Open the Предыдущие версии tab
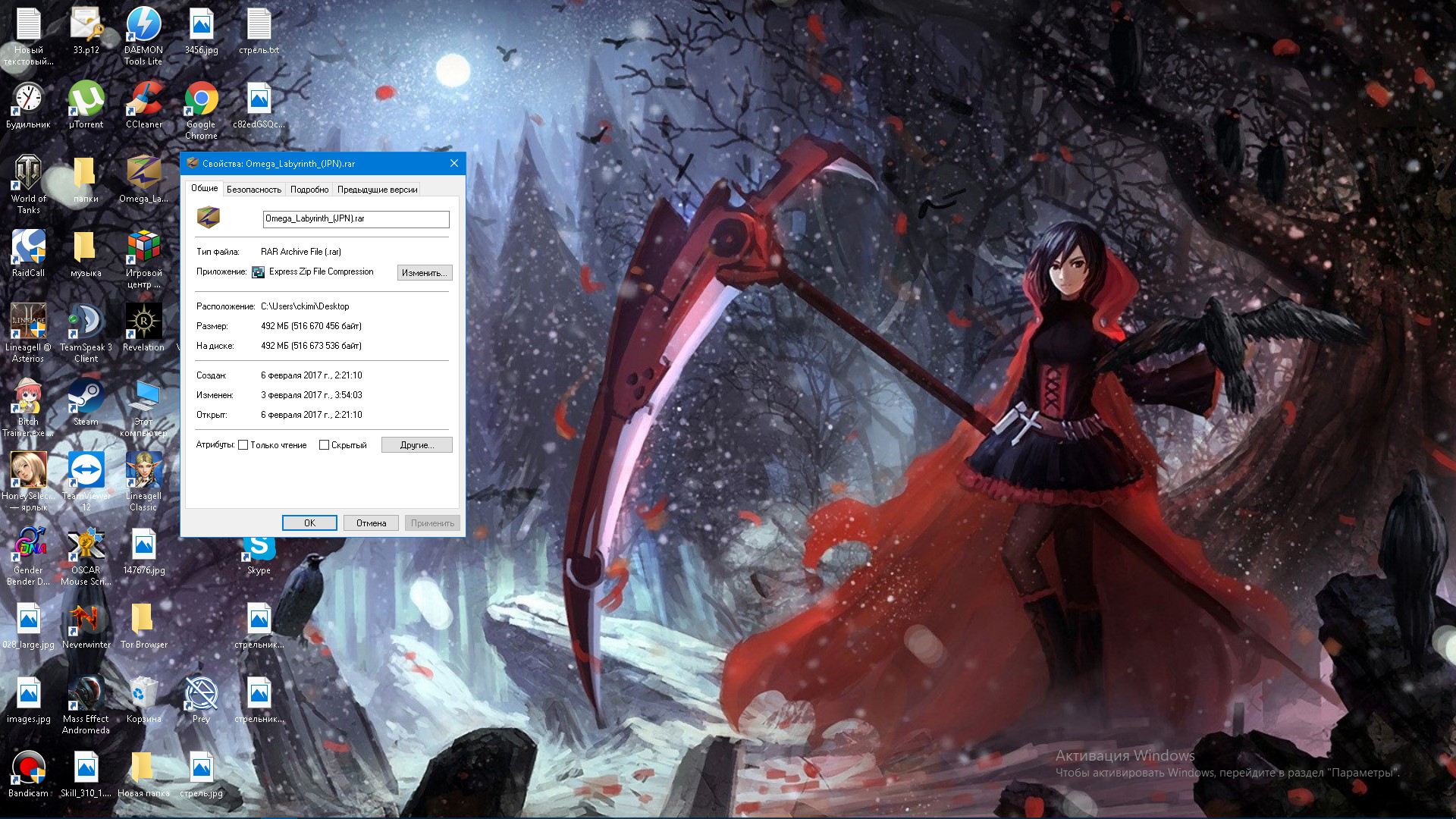This screenshot has height=819, width=1456. 377,190
